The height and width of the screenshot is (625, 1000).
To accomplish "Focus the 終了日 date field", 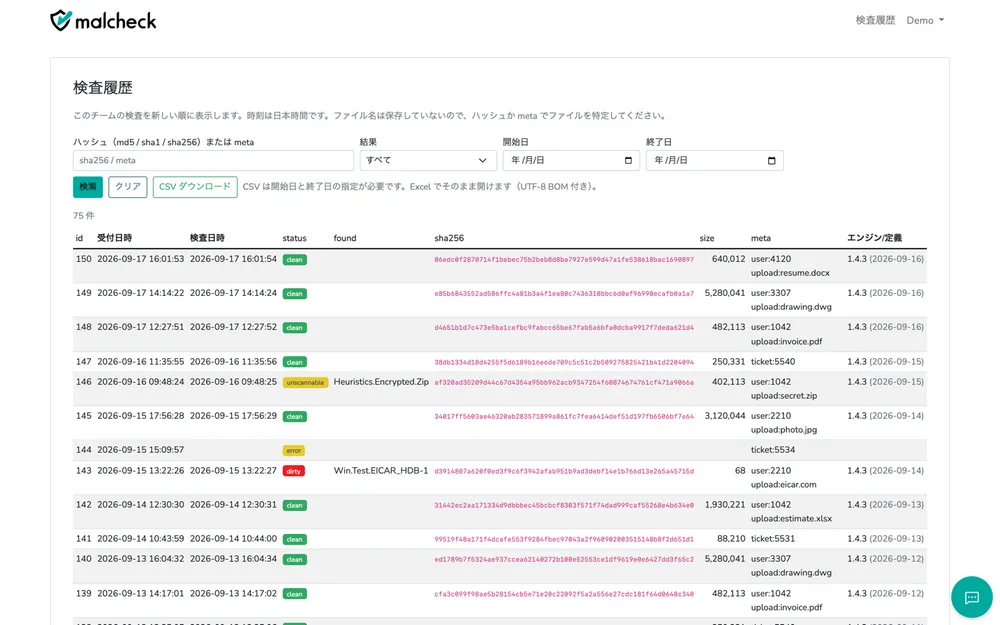I will 714,161.
